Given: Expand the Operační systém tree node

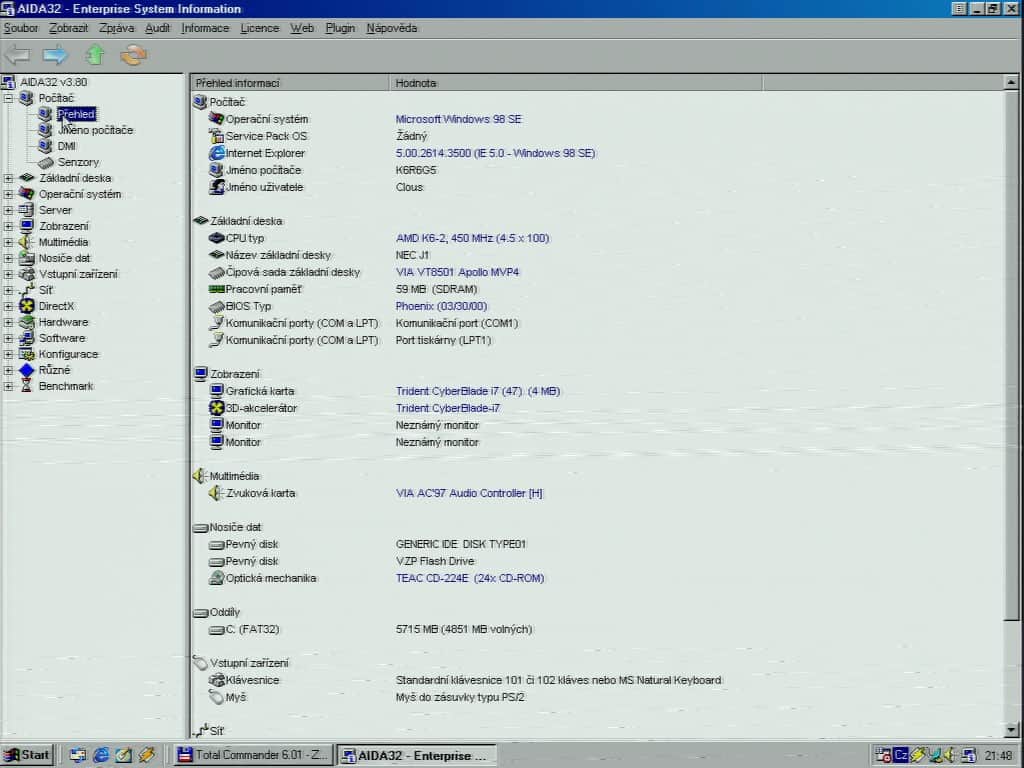Looking at the screenshot, I should point(8,194).
